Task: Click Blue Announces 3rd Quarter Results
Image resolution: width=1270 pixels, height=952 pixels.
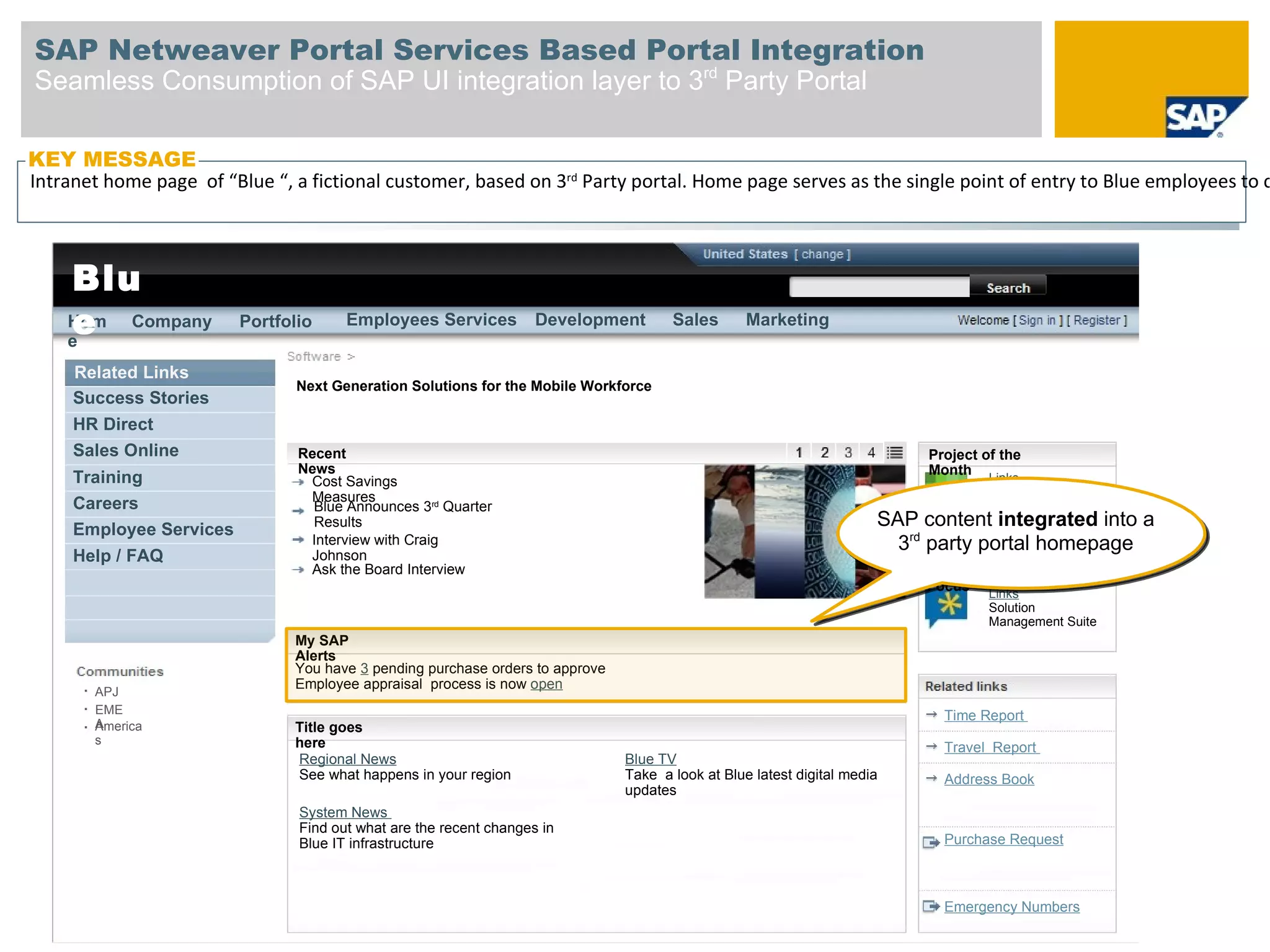Action: pos(402,514)
